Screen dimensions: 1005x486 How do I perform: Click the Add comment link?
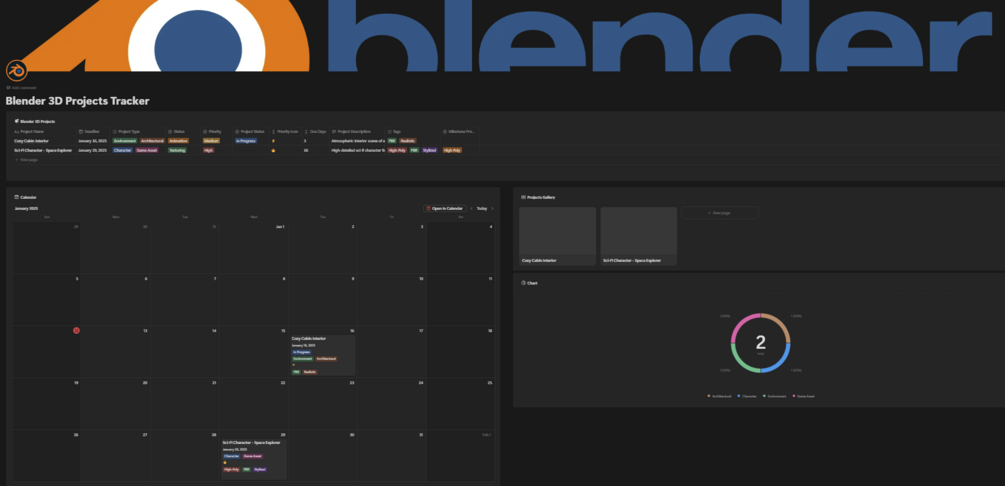tap(21, 88)
